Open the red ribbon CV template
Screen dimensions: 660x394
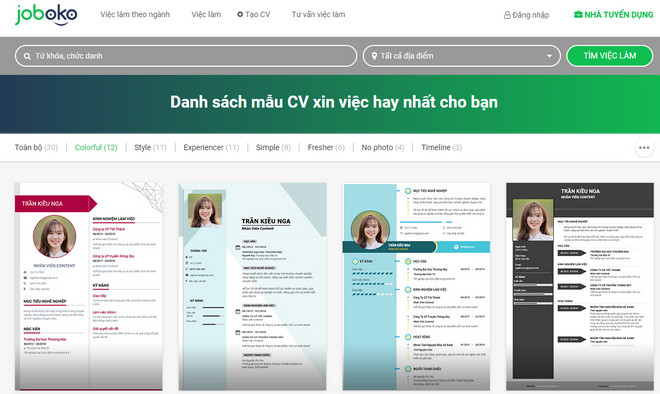89,287
